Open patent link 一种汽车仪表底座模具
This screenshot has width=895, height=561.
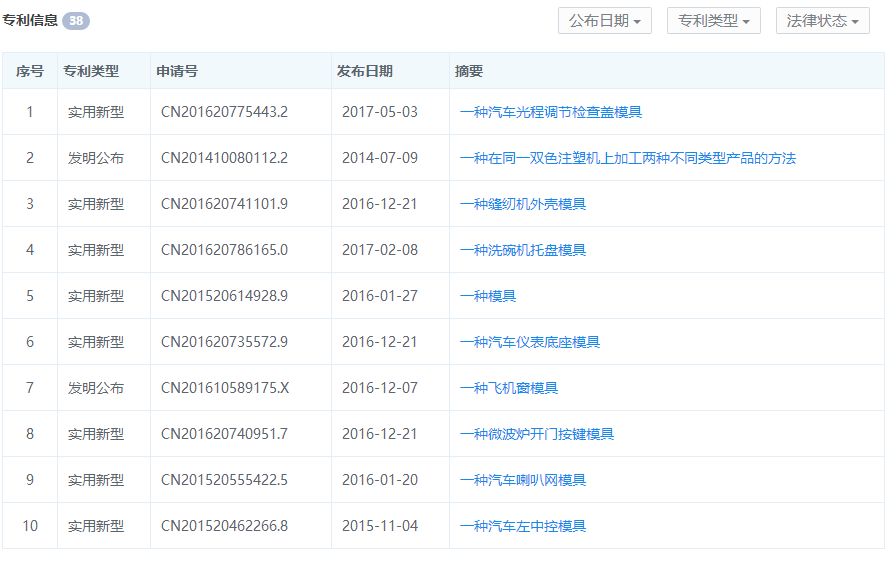pos(529,342)
